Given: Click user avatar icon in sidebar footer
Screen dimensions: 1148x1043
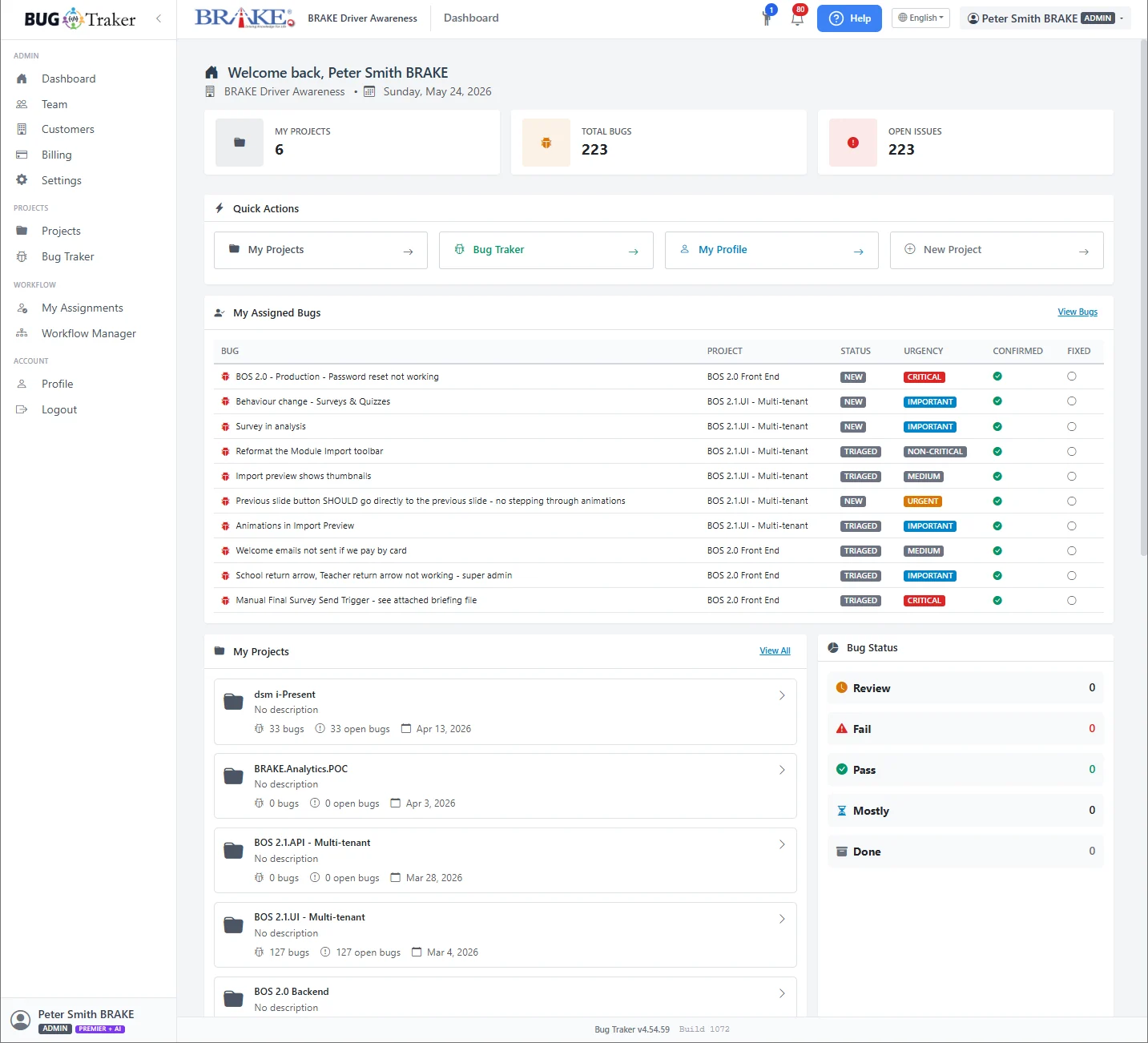Looking at the screenshot, I should point(21,1021).
